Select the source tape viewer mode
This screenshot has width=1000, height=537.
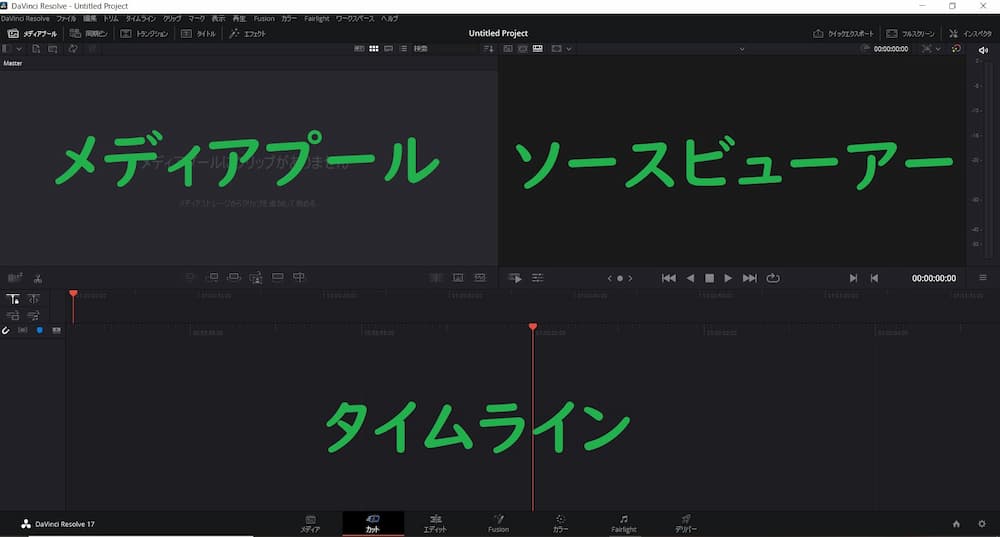point(522,48)
